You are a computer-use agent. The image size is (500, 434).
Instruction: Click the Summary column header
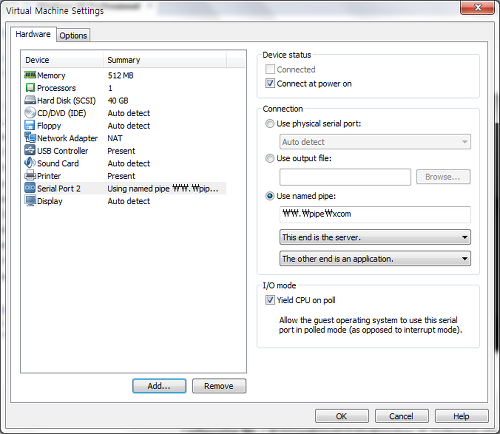point(165,60)
